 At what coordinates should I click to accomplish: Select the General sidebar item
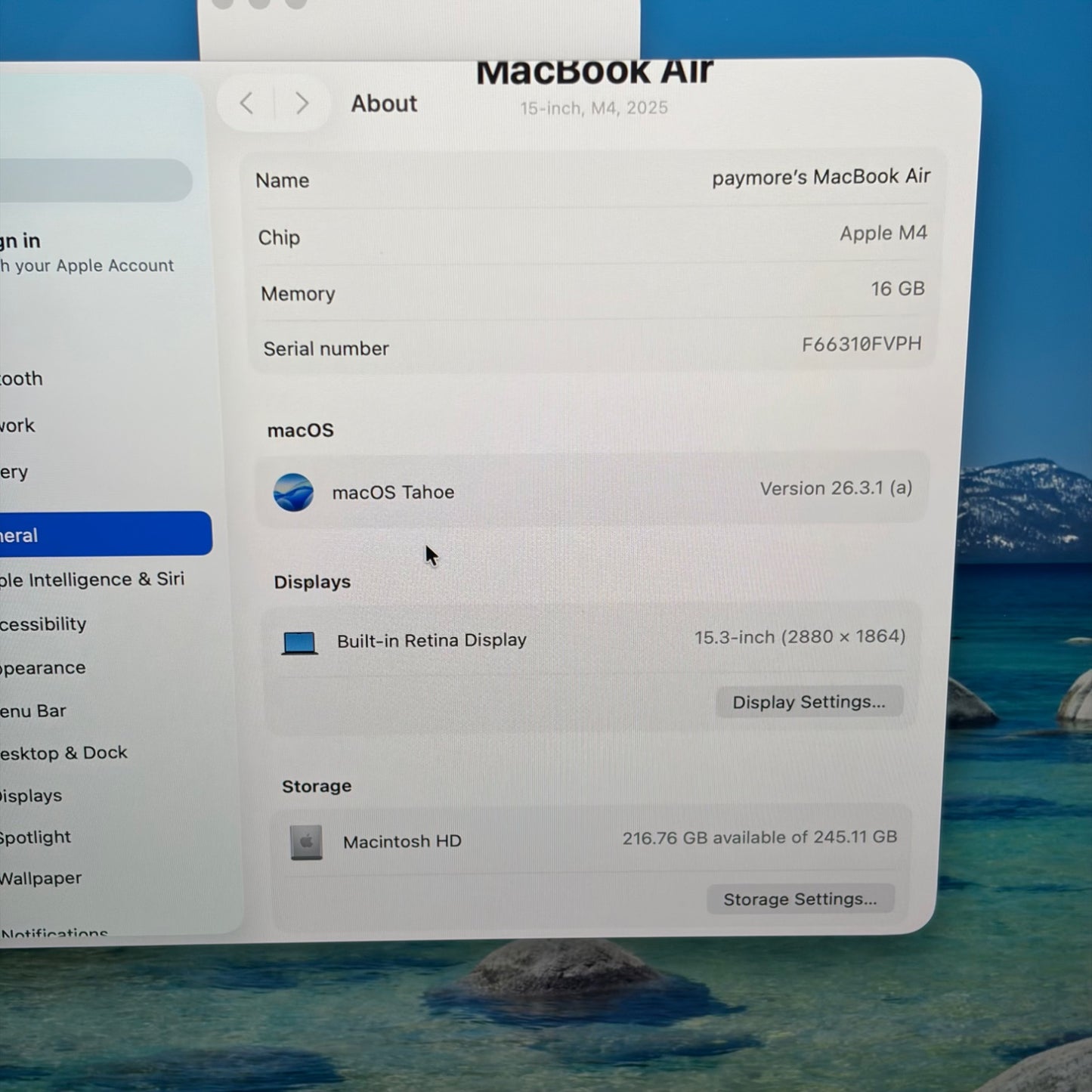106,534
